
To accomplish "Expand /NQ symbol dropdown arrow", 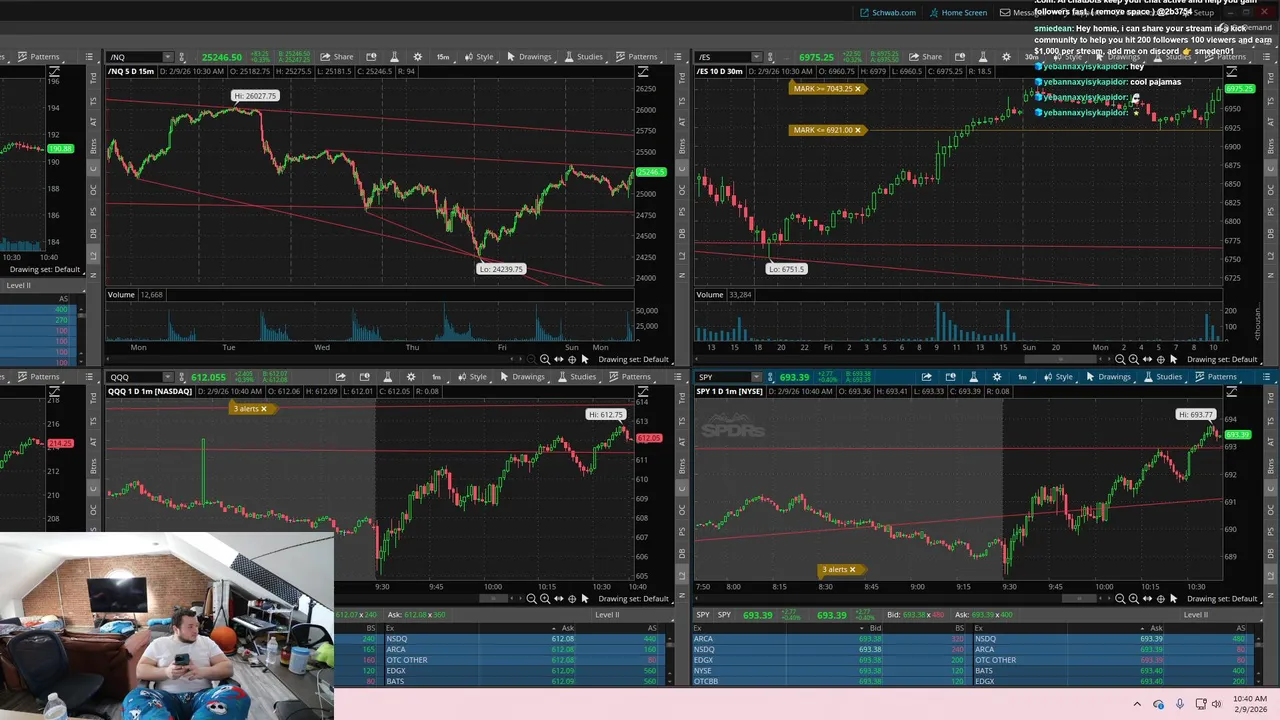I will (167, 57).
